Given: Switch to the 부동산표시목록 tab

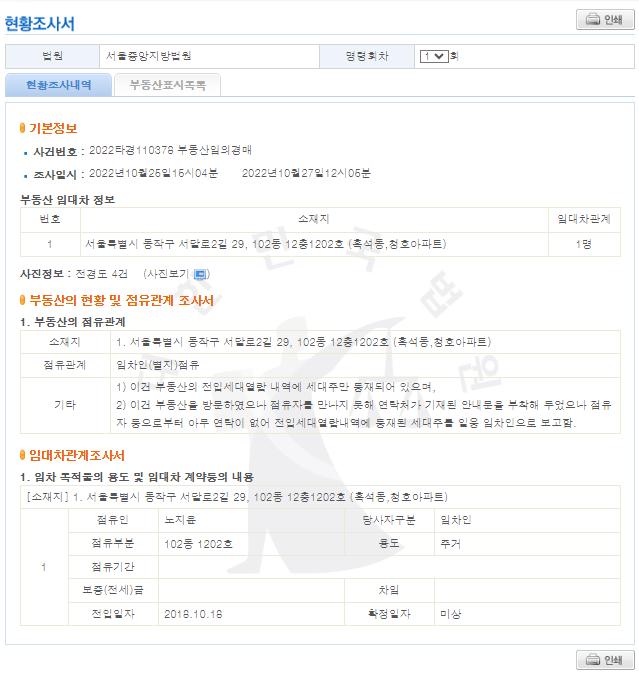Looking at the screenshot, I should pyautogui.click(x=167, y=85).
